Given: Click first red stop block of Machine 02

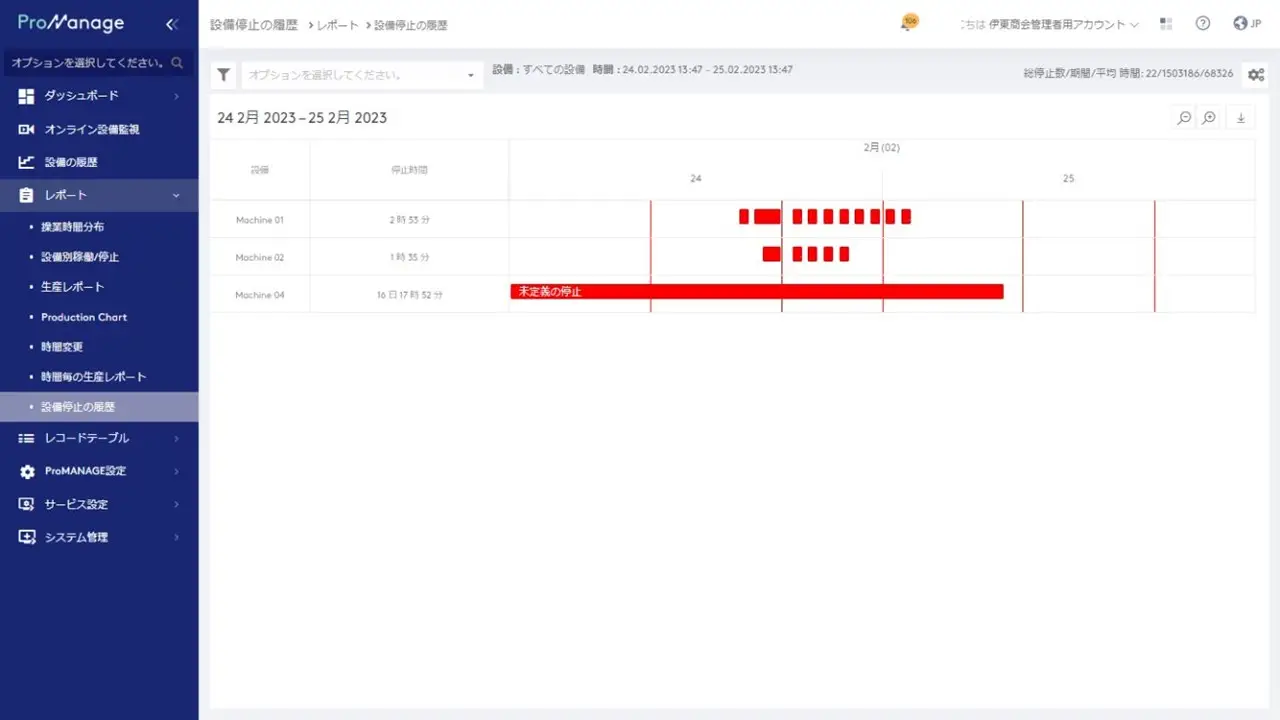Looking at the screenshot, I should 771,254.
